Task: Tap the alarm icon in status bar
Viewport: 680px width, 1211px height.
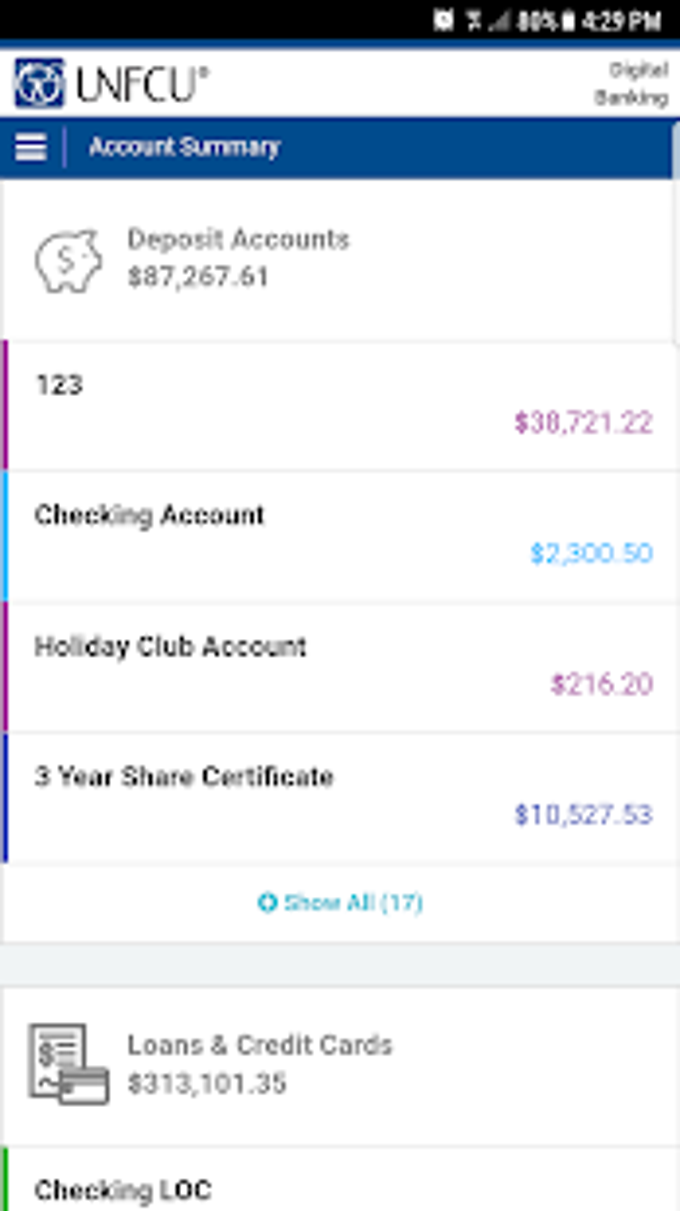Action: [x=444, y=21]
